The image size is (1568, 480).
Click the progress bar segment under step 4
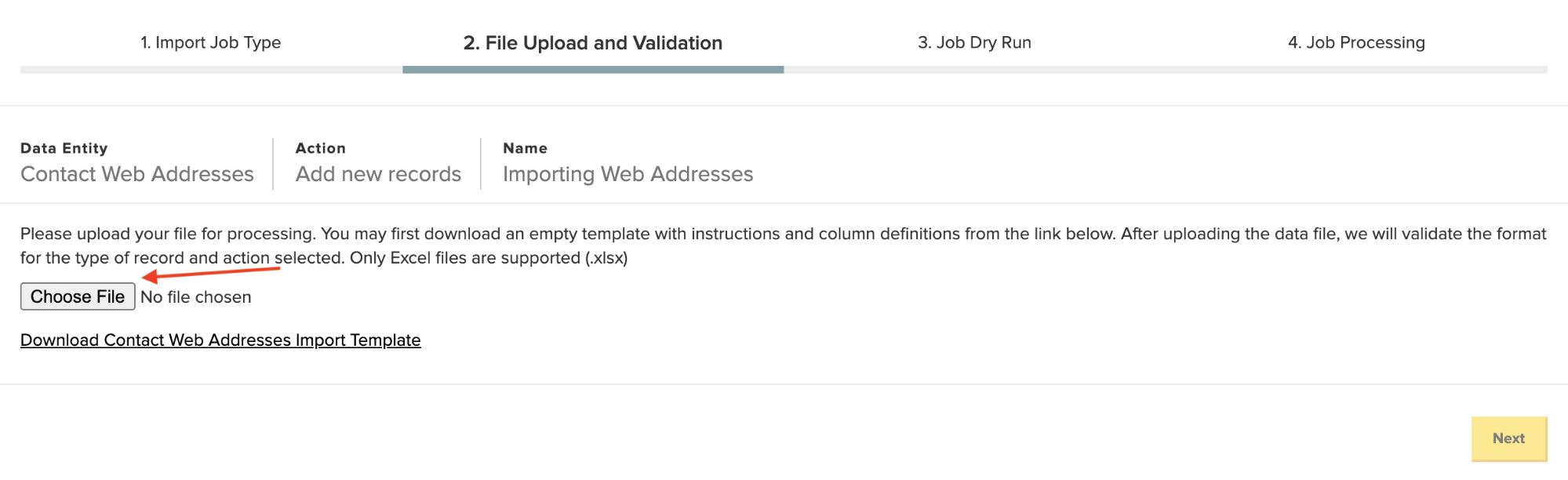point(1356,70)
